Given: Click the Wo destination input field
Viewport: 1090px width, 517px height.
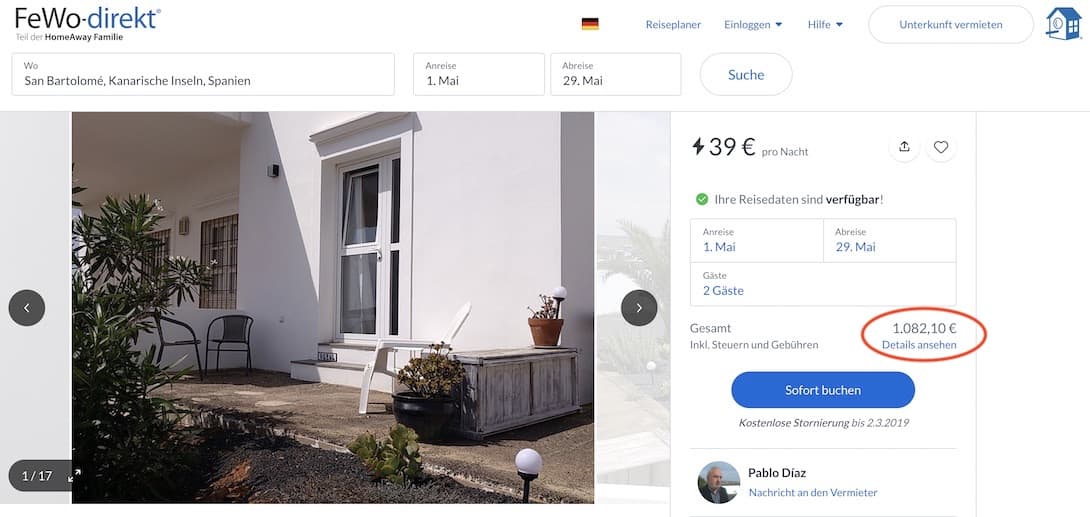Looking at the screenshot, I should click(203, 74).
